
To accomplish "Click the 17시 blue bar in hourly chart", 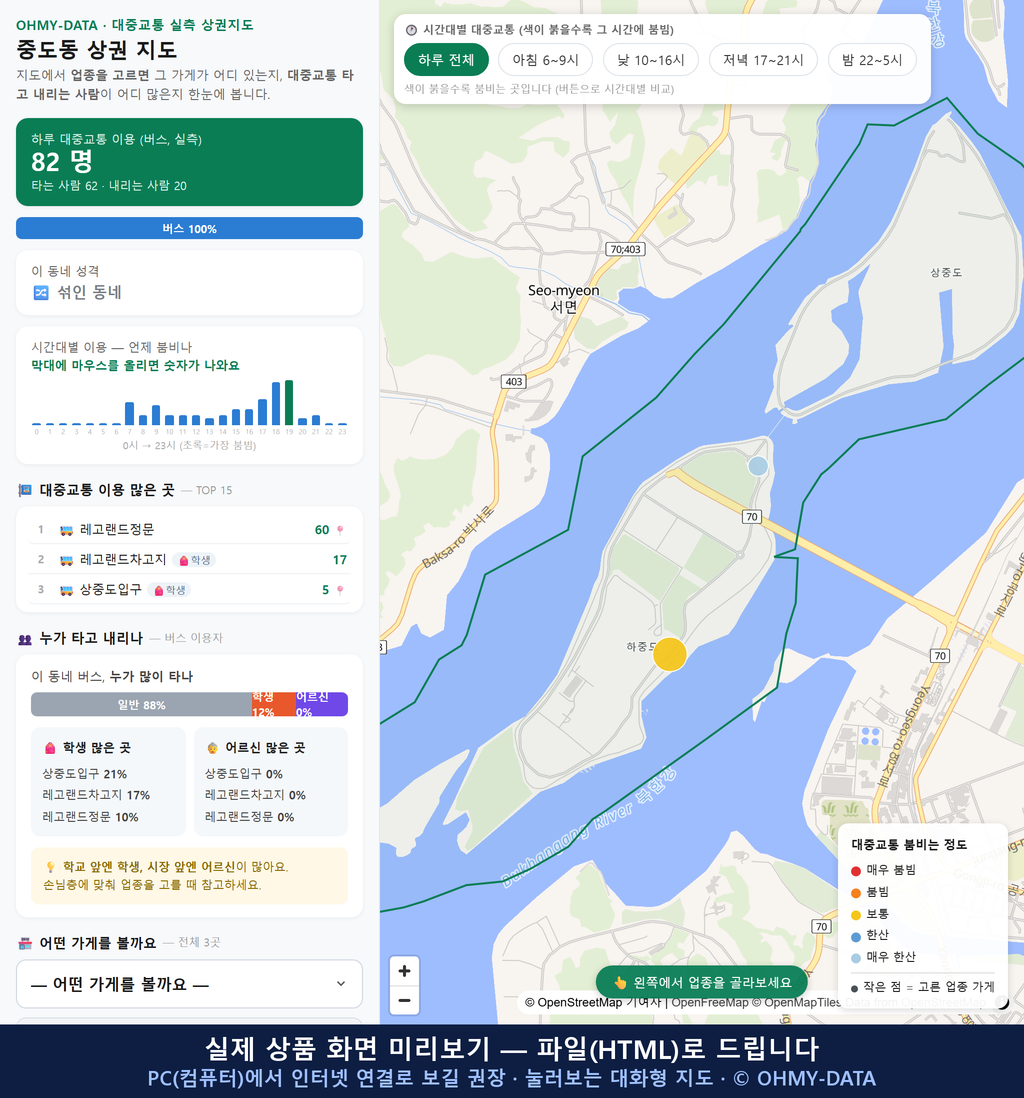I will coord(263,412).
